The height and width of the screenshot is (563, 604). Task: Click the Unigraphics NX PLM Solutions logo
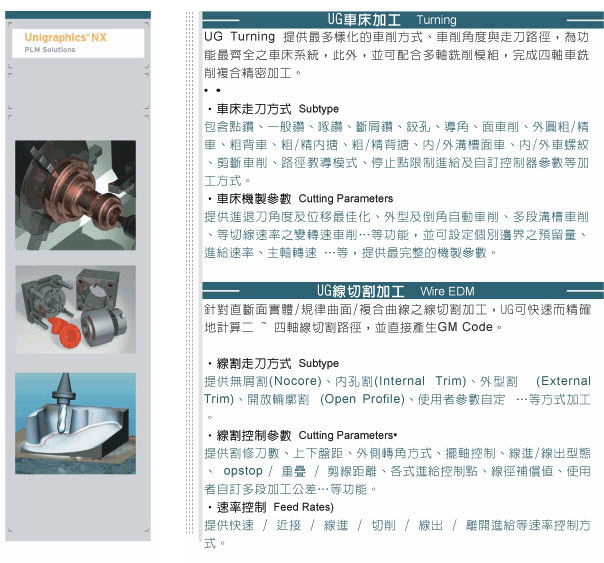[78, 43]
